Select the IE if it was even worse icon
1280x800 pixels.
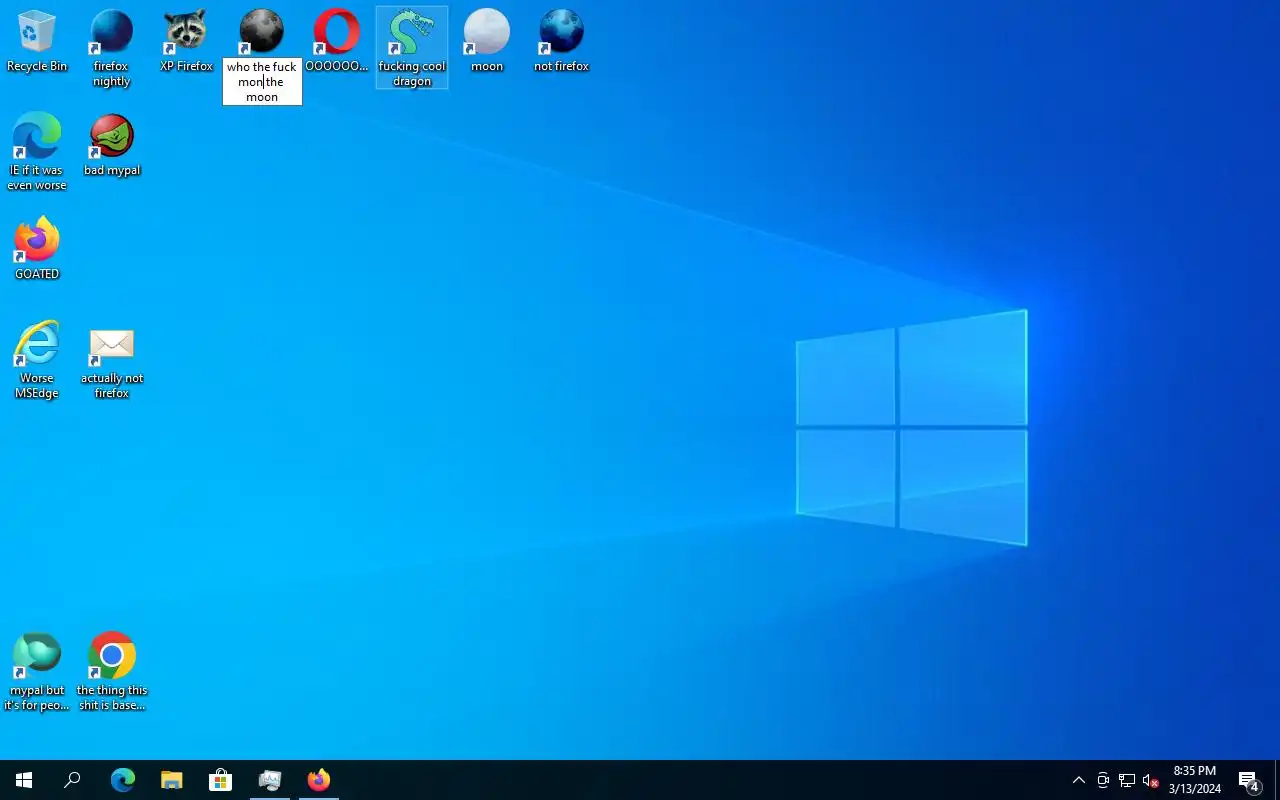click(x=37, y=136)
